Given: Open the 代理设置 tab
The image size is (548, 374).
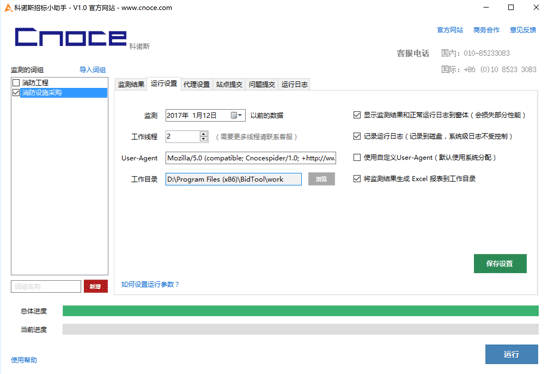Looking at the screenshot, I should click(196, 84).
